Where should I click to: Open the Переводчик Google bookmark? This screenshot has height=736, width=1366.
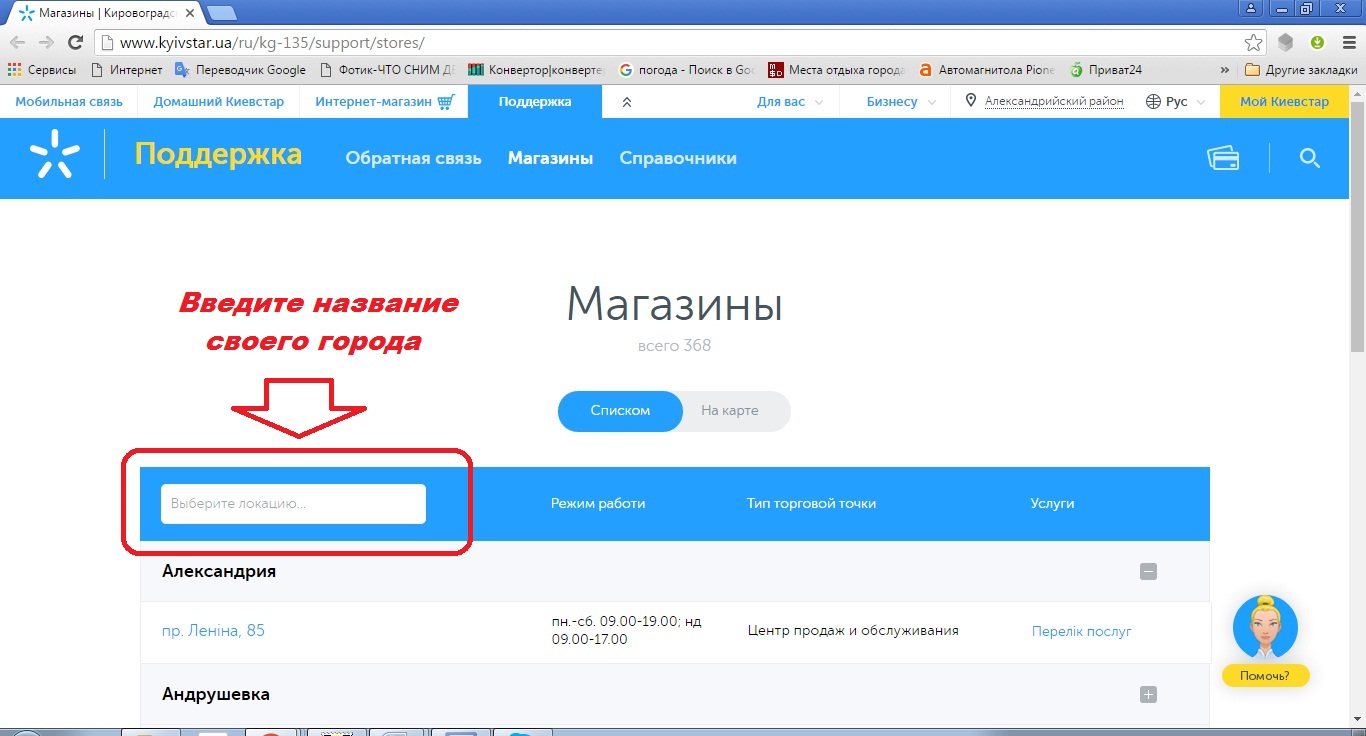[240, 70]
